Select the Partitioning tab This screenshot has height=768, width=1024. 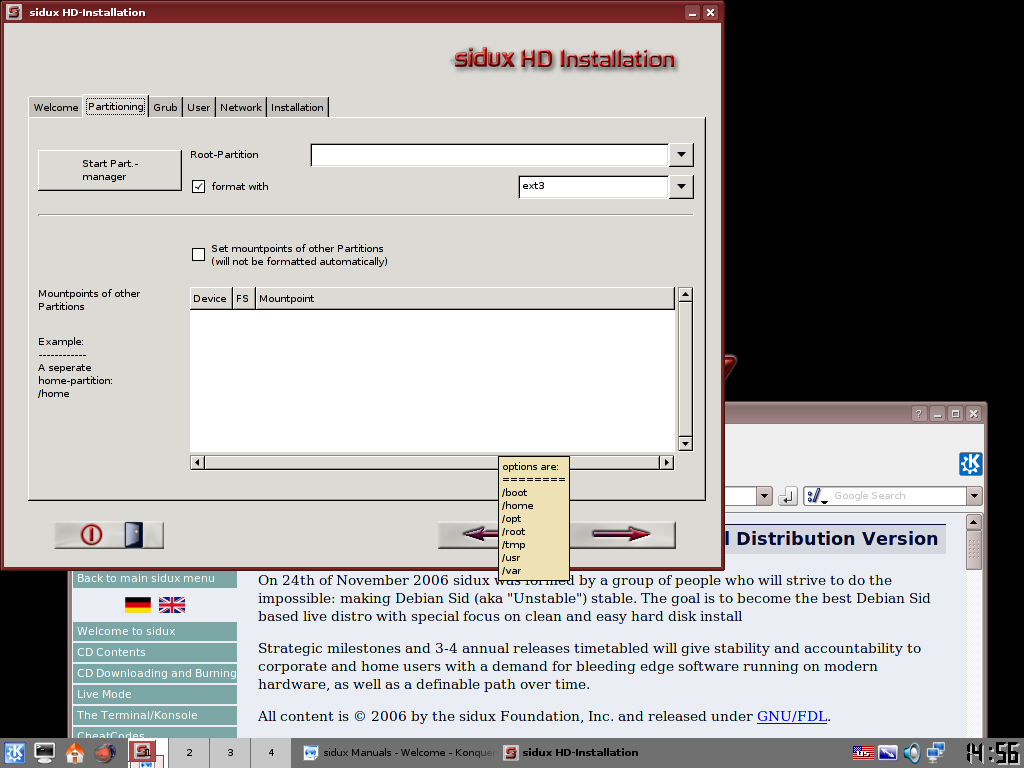pyautogui.click(x=116, y=106)
